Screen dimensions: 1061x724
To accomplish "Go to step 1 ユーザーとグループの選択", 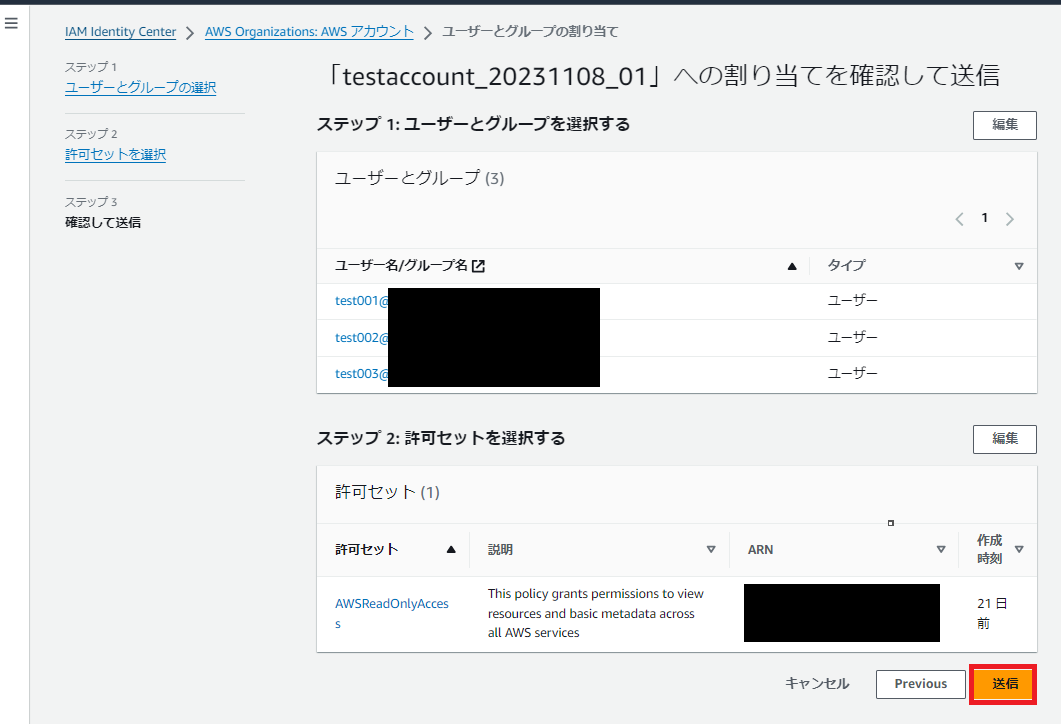I will point(141,87).
